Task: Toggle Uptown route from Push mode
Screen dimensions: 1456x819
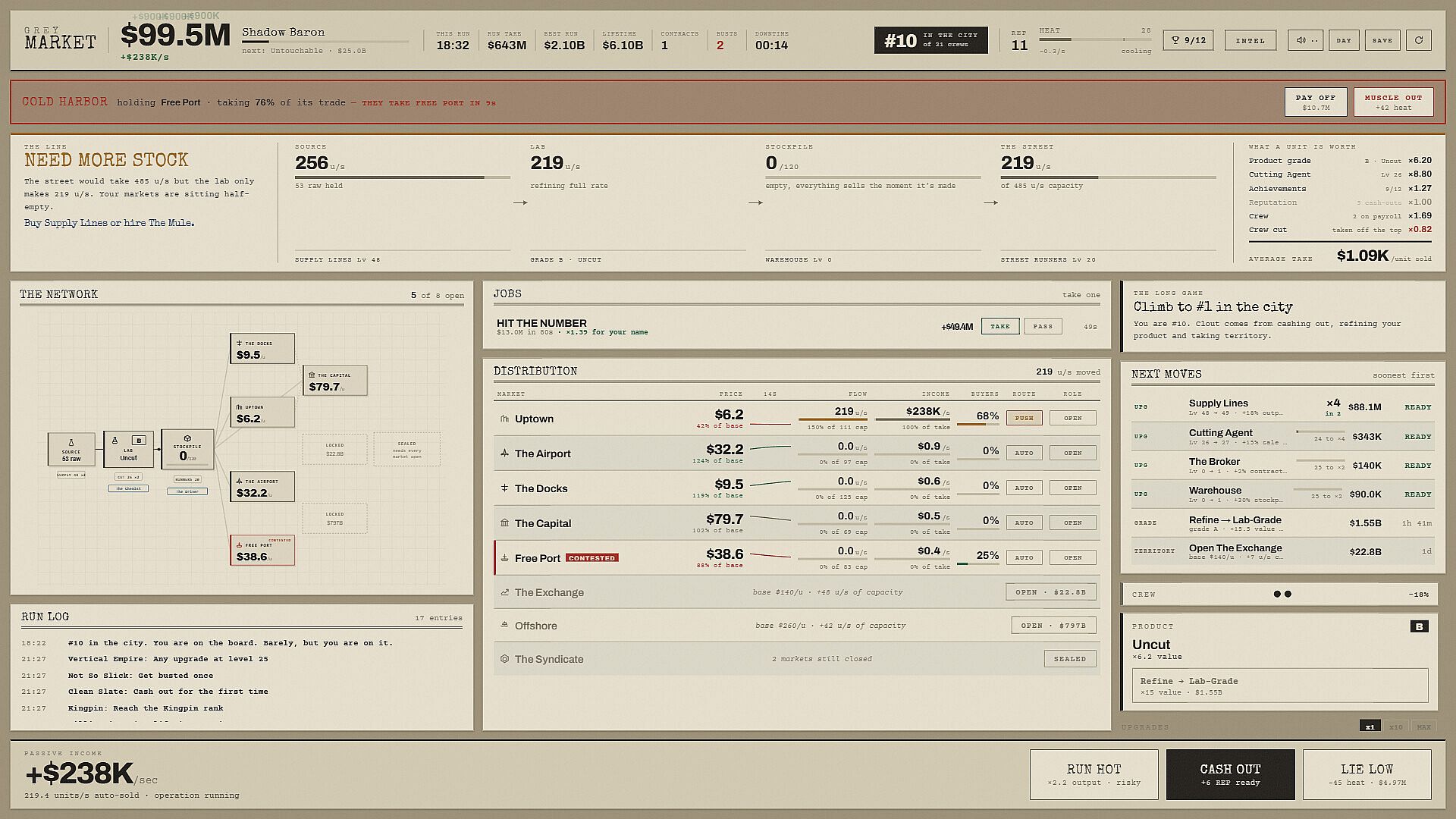Action: [1024, 418]
